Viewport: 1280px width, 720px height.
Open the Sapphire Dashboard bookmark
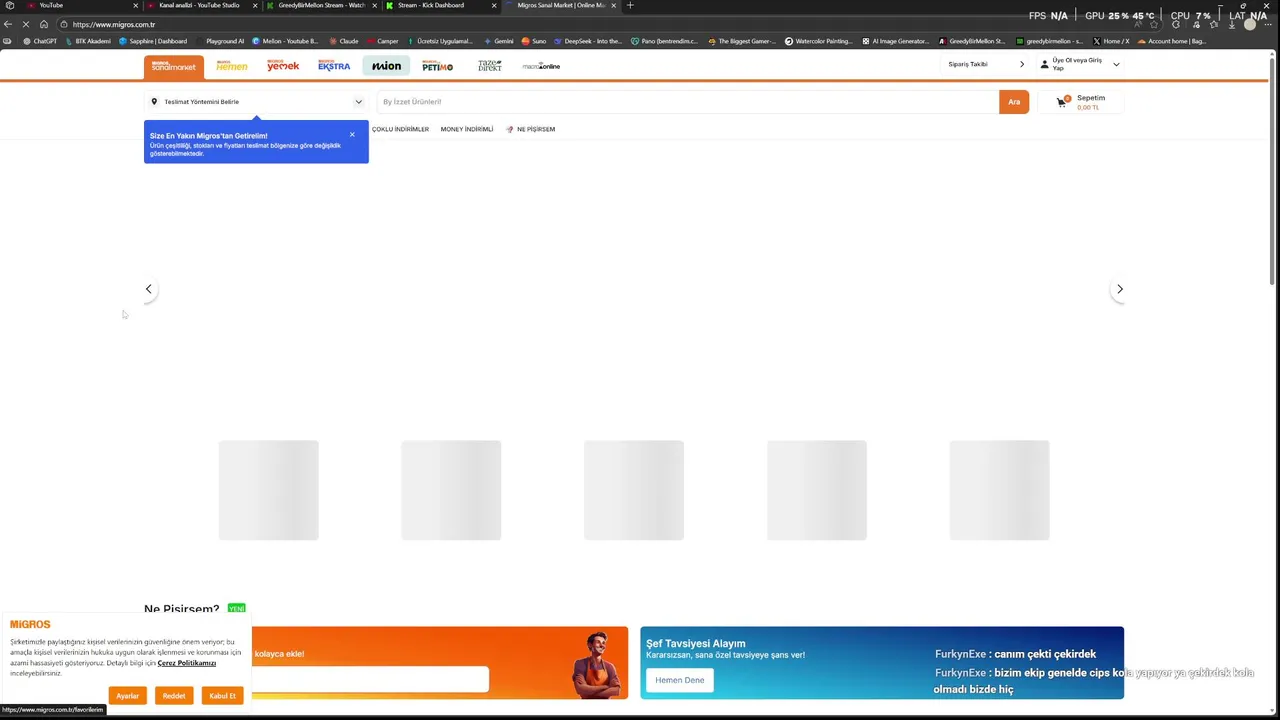click(153, 41)
